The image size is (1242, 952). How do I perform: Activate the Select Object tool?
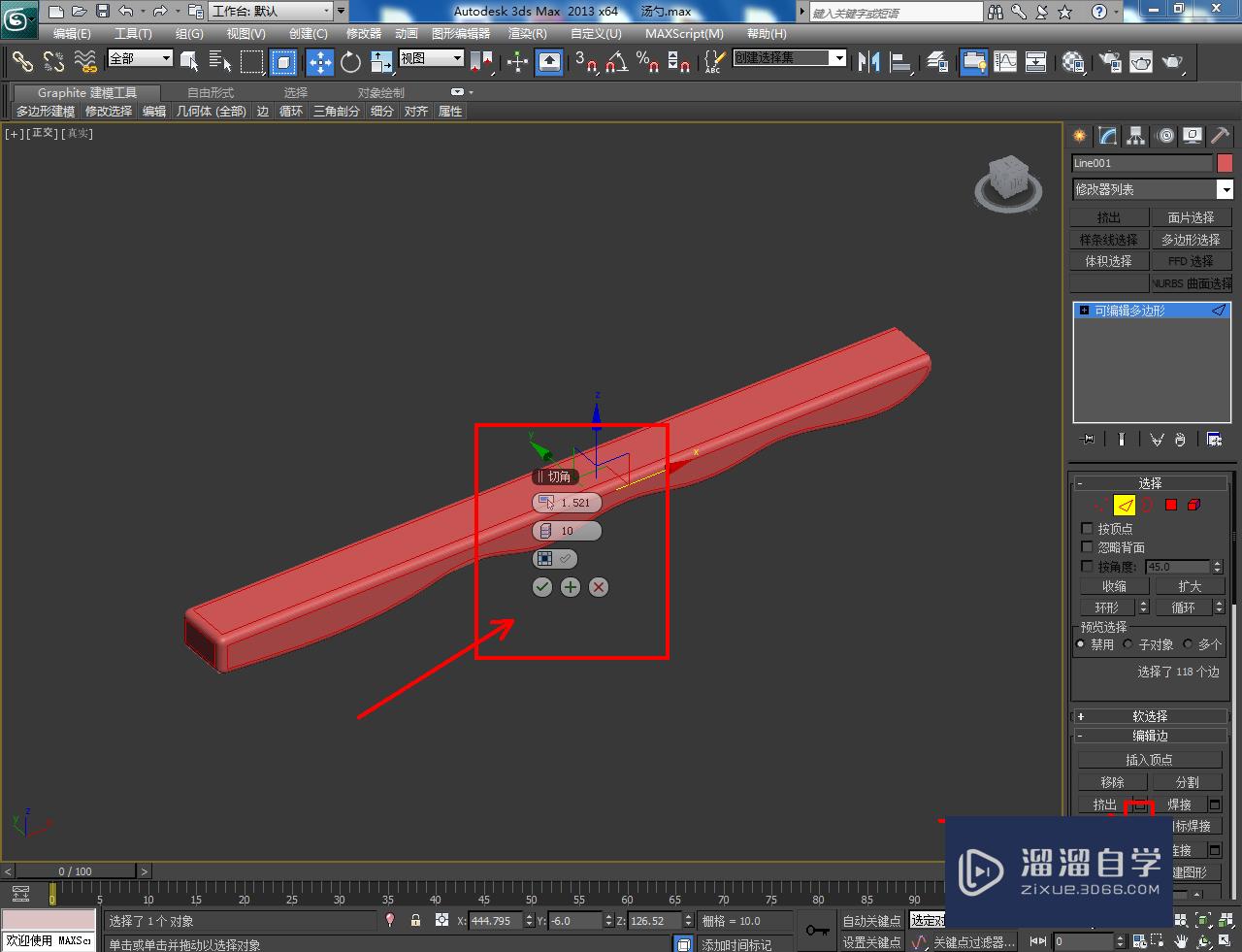point(189,62)
